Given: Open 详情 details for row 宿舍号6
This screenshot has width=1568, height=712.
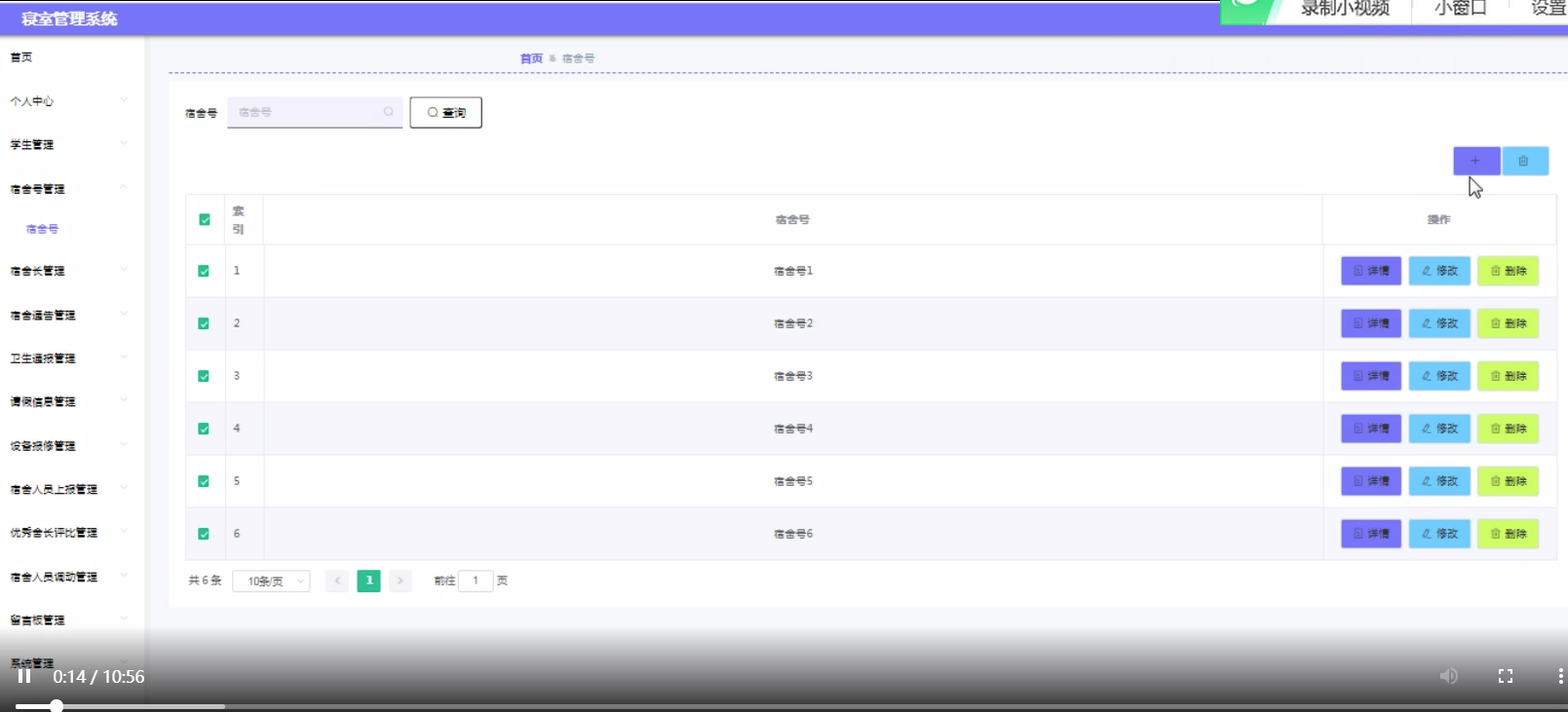Looking at the screenshot, I should coord(1371,534).
